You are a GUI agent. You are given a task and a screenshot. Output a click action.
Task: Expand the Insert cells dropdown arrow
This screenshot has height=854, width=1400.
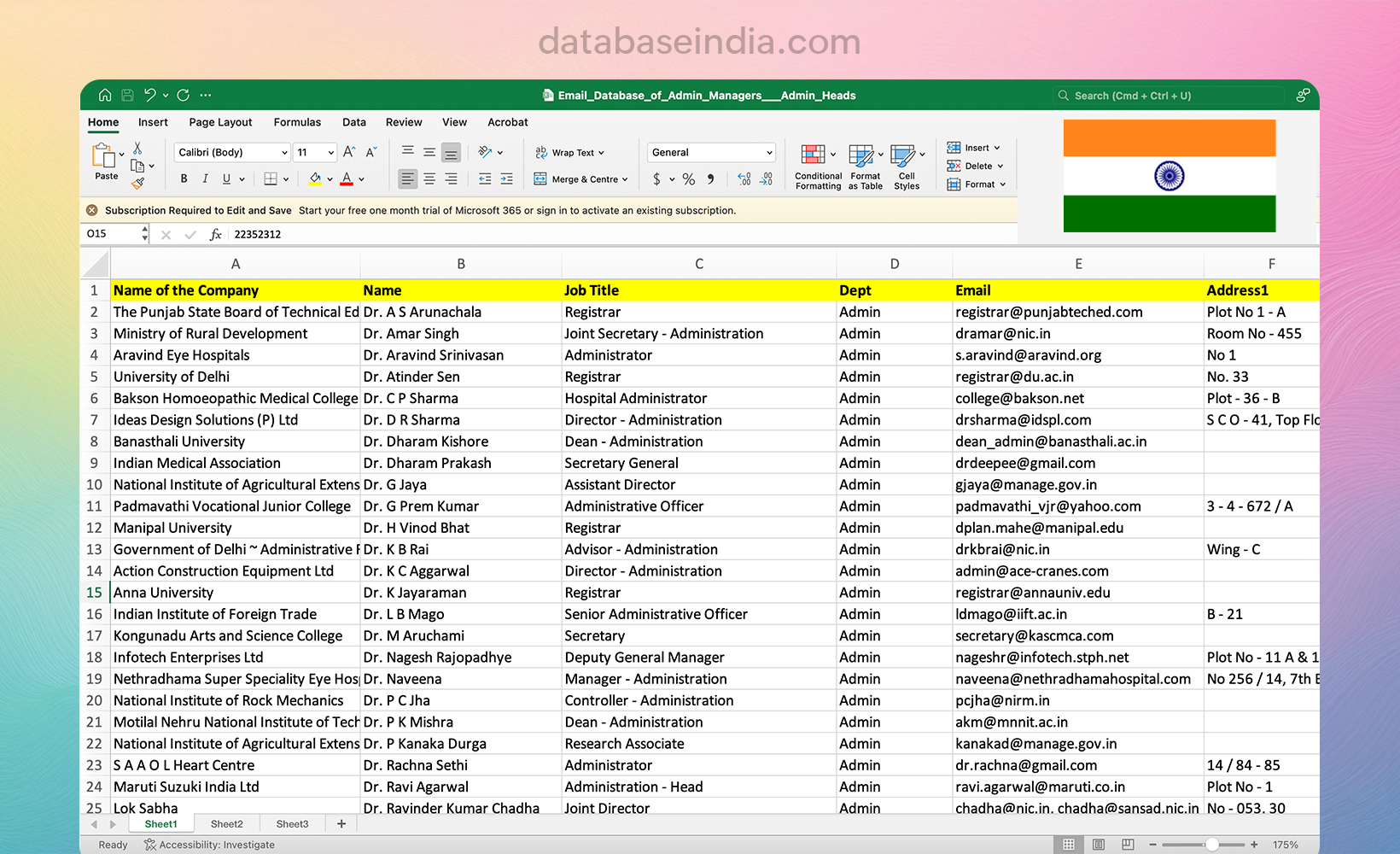[996, 148]
